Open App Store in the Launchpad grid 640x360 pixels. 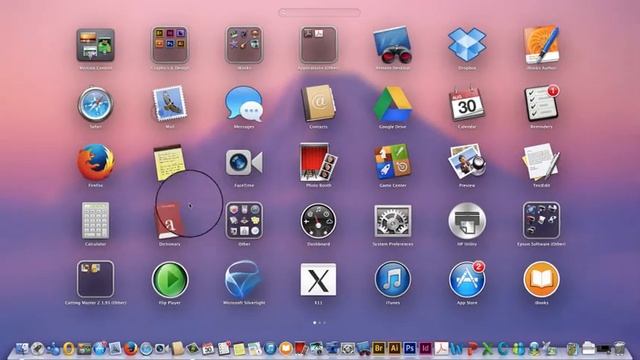(467, 280)
